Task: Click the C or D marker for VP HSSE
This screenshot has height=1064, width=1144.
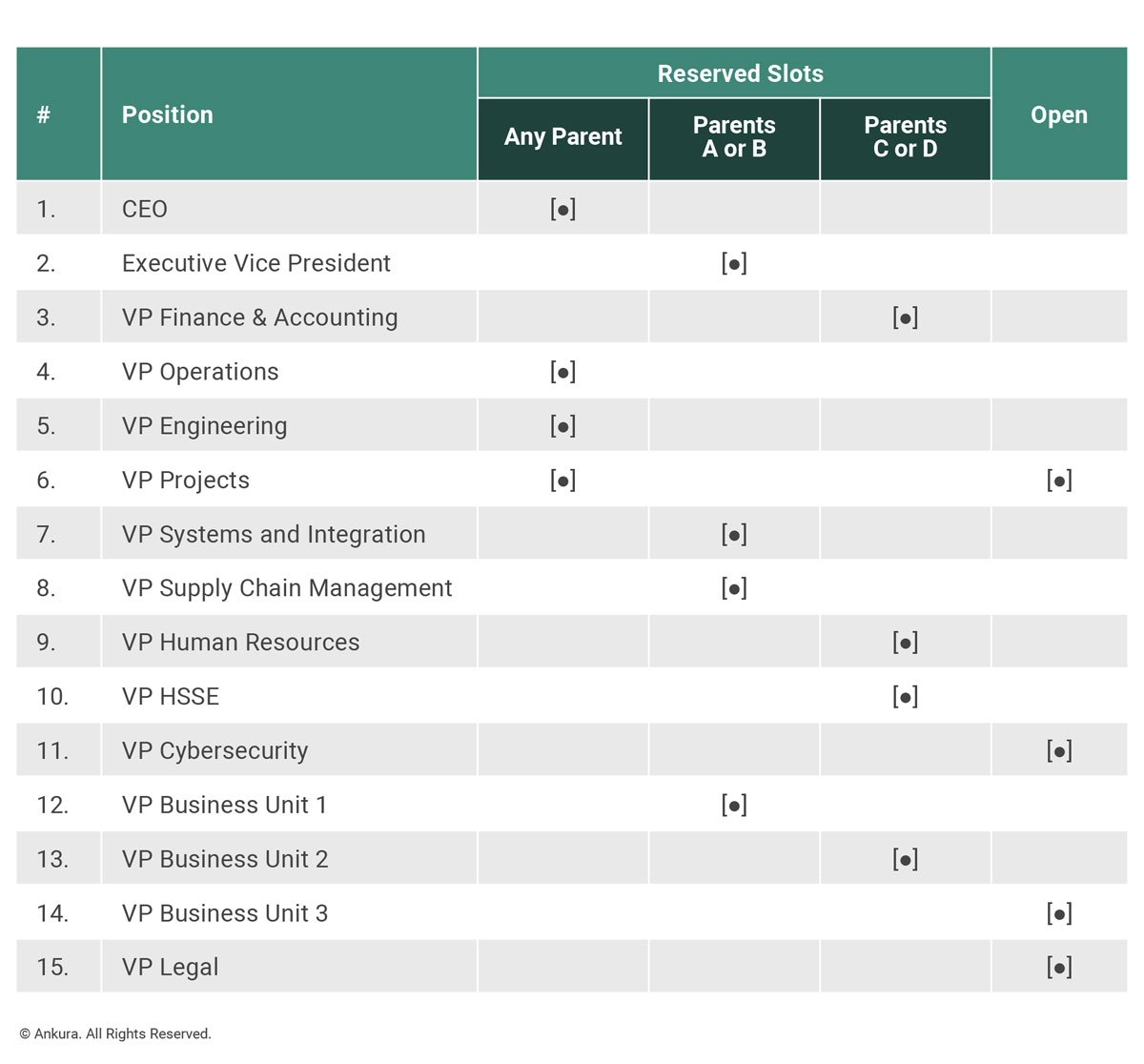Action: [x=906, y=697]
